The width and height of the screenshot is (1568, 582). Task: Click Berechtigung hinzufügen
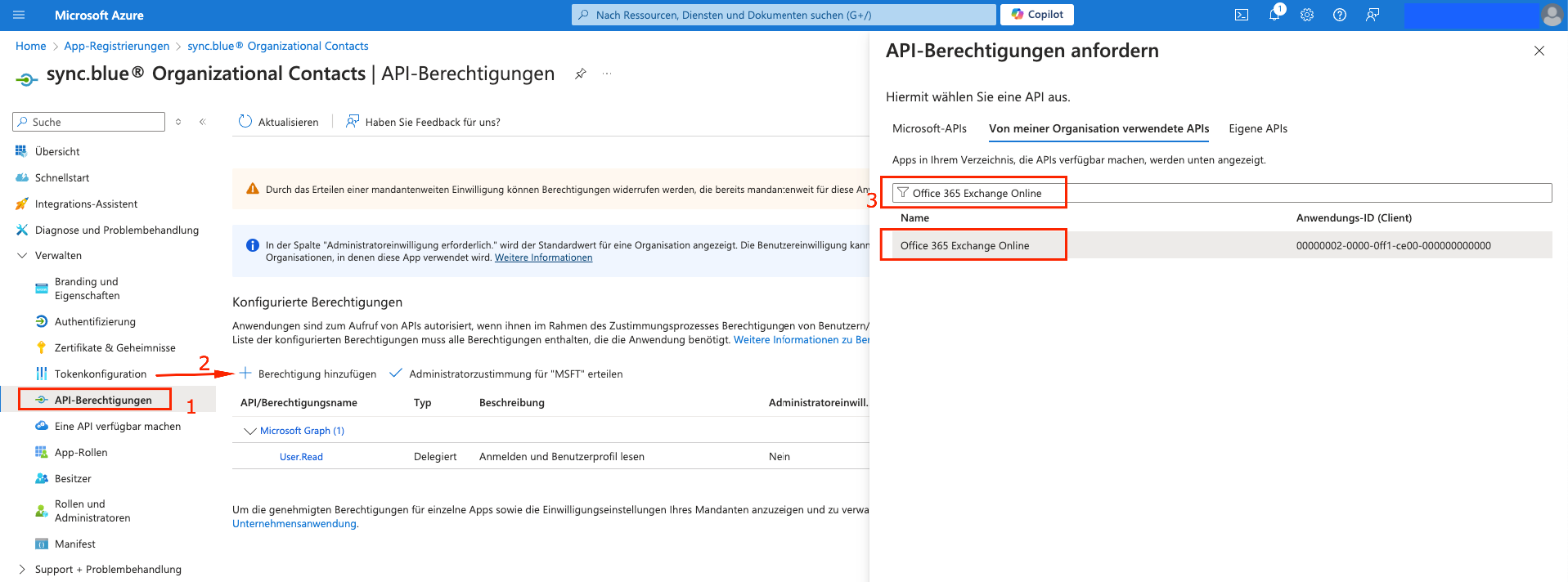click(x=308, y=374)
